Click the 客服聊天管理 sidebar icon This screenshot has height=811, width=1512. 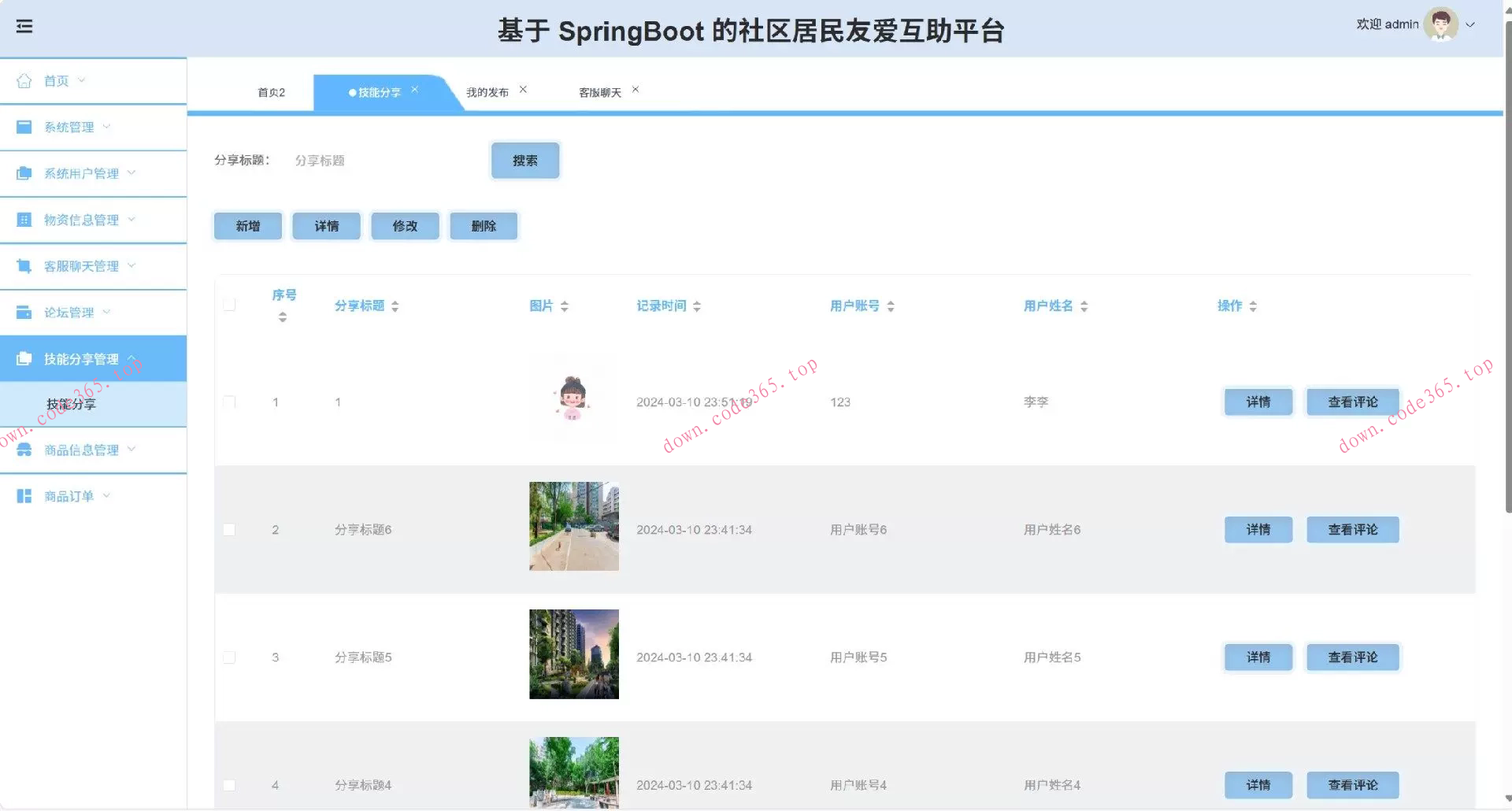click(x=24, y=266)
